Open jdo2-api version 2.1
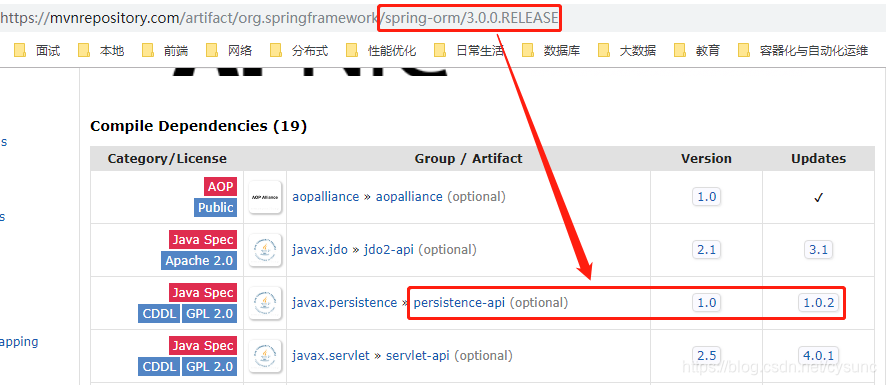Screen dimensions: 886x385 click(x=706, y=249)
